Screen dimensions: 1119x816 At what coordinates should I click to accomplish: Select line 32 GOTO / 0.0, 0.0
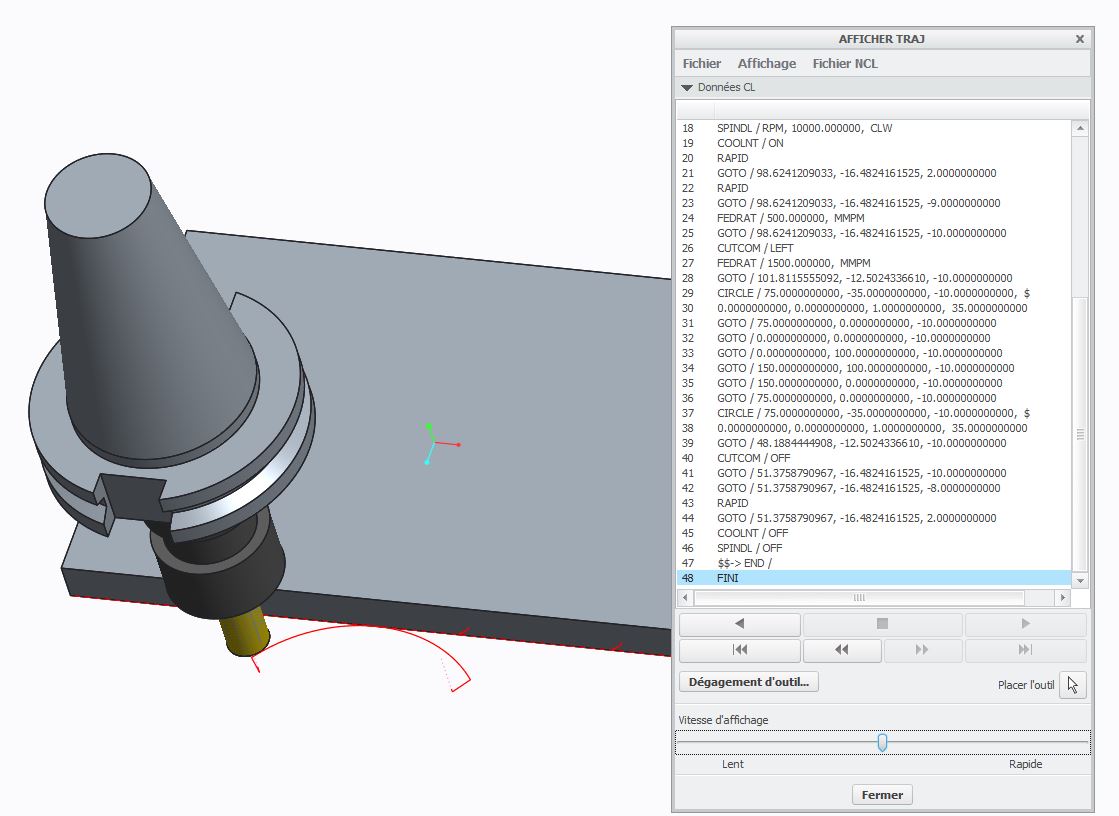[874, 338]
